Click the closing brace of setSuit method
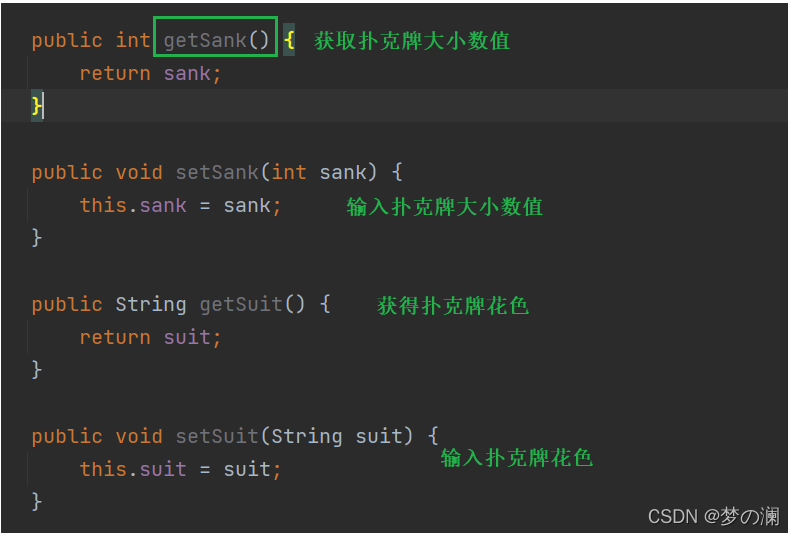The image size is (795, 536). (x=37, y=501)
